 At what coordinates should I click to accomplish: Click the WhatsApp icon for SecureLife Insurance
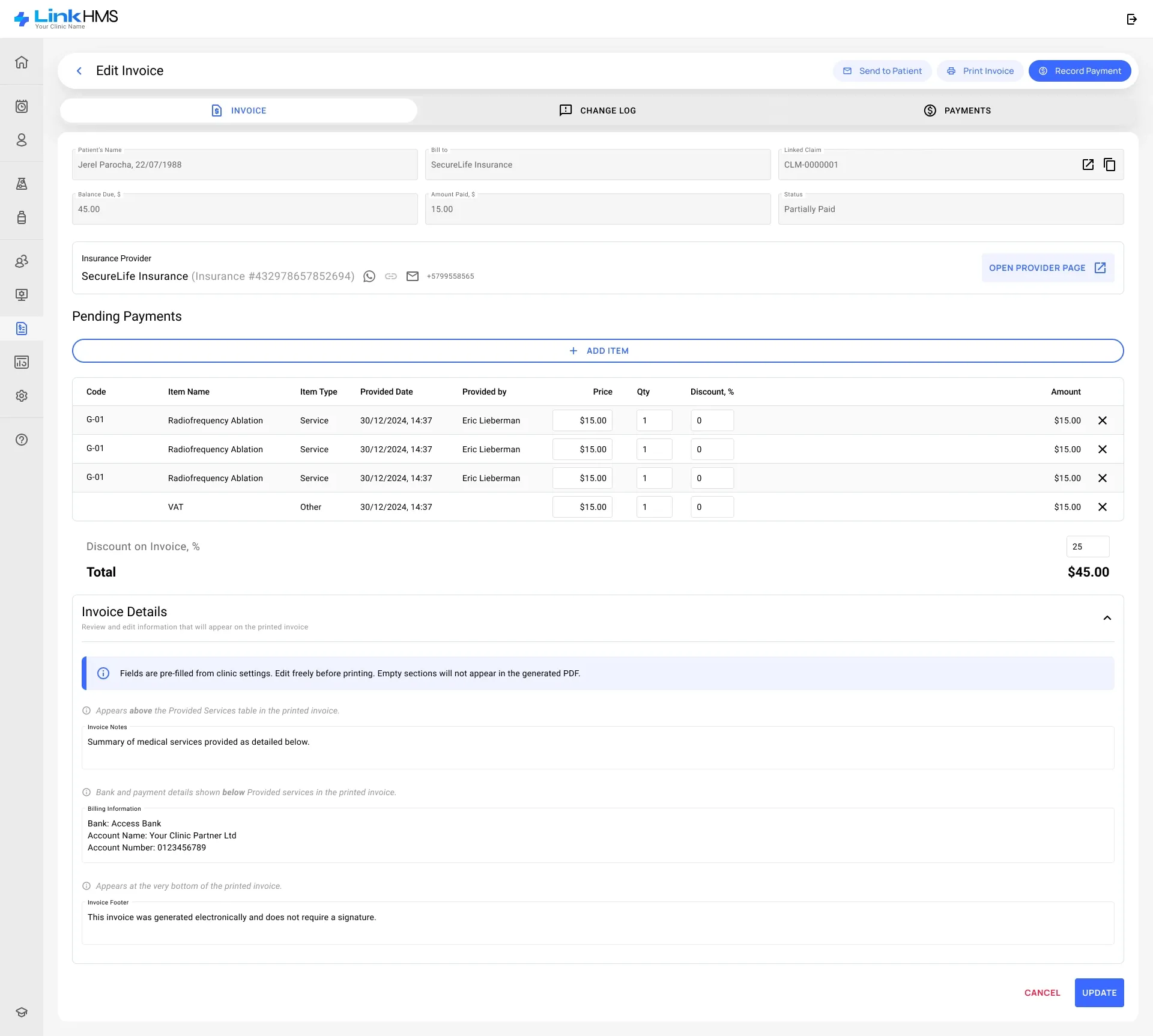(369, 276)
